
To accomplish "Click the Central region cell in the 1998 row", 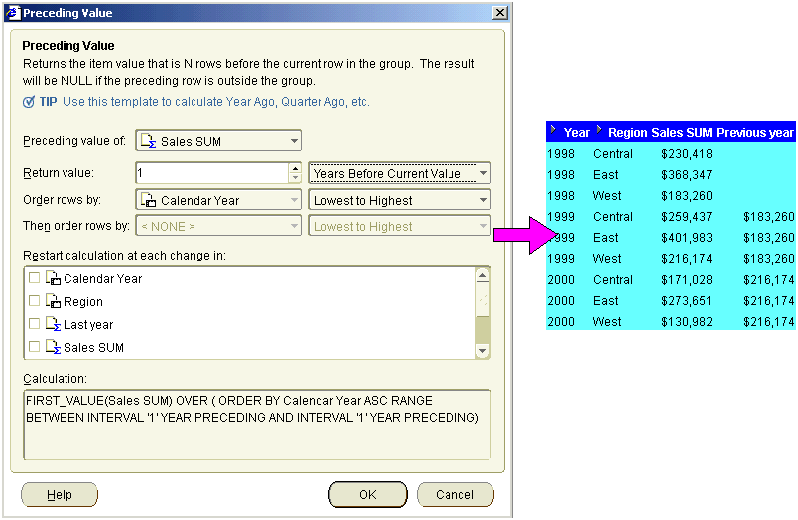I will (613, 154).
